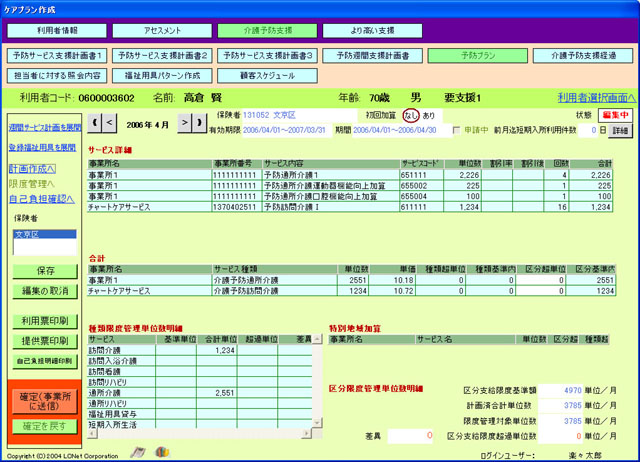
Task: Click 編集の取消 button
Action: click(x=45, y=291)
